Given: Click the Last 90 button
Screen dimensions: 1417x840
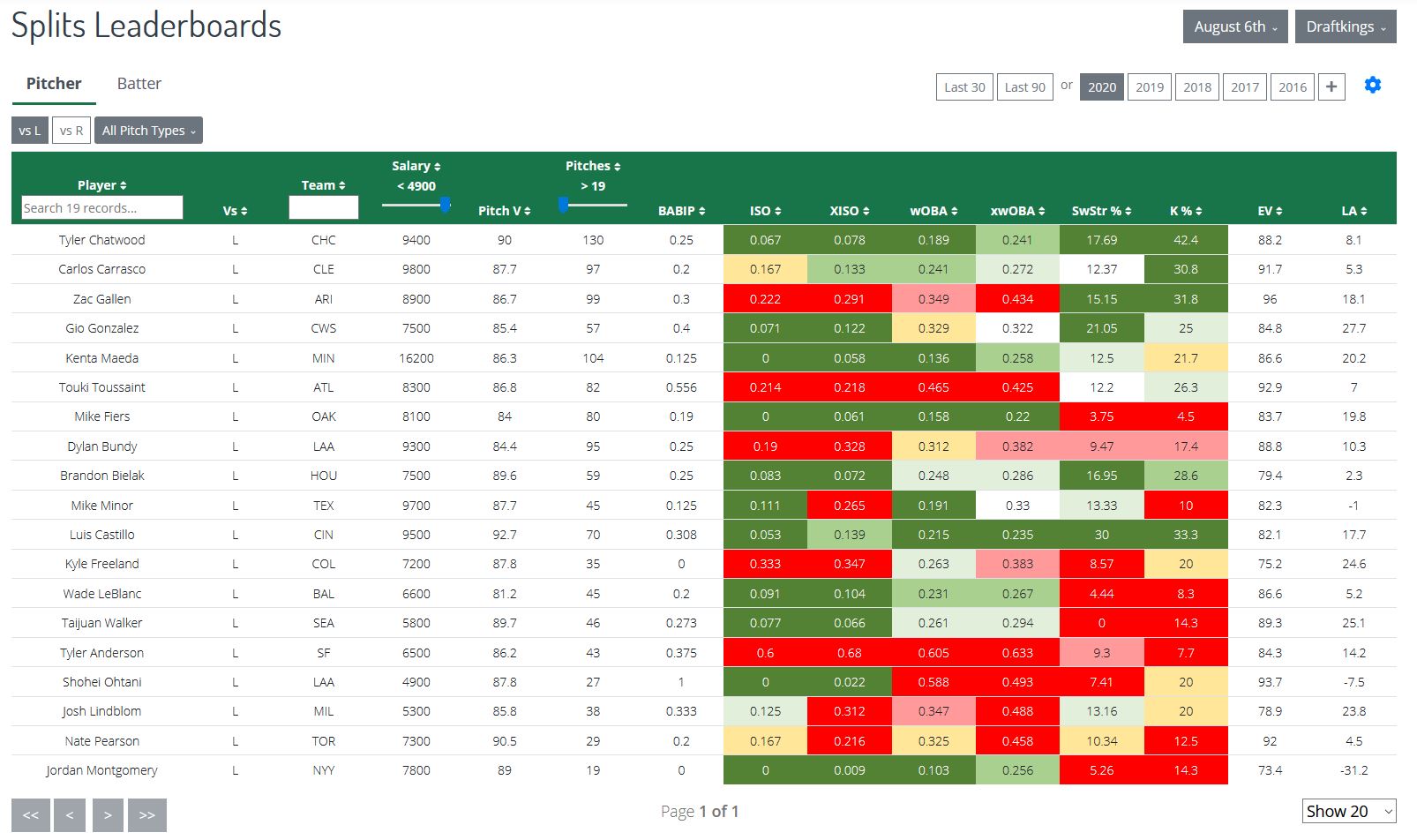Looking at the screenshot, I should point(1024,86).
